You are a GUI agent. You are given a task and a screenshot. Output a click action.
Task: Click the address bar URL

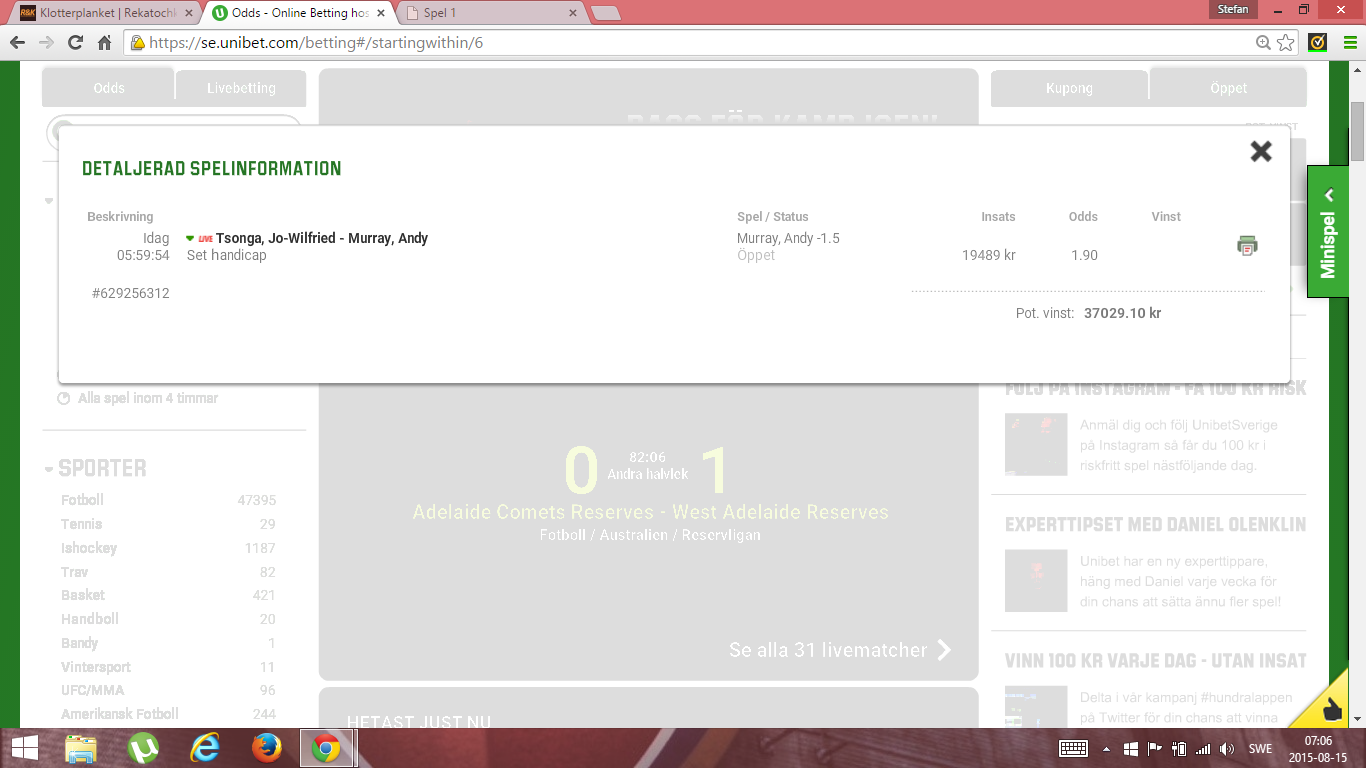[x=315, y=43]
